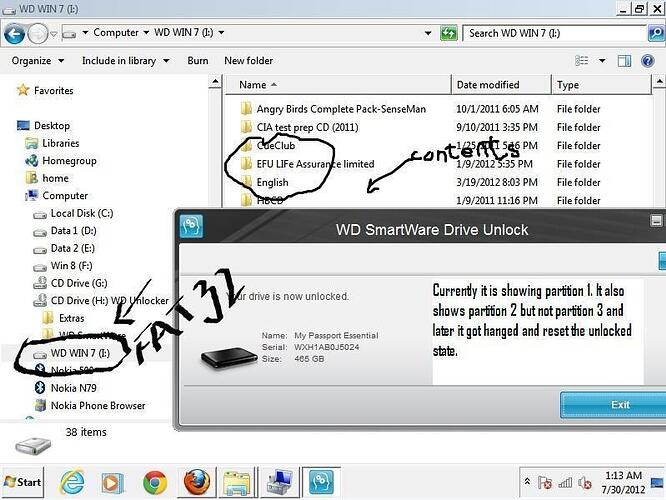Select Homegroup in the navigation pane
666x500 pixels.
click(x=61, y=161)
